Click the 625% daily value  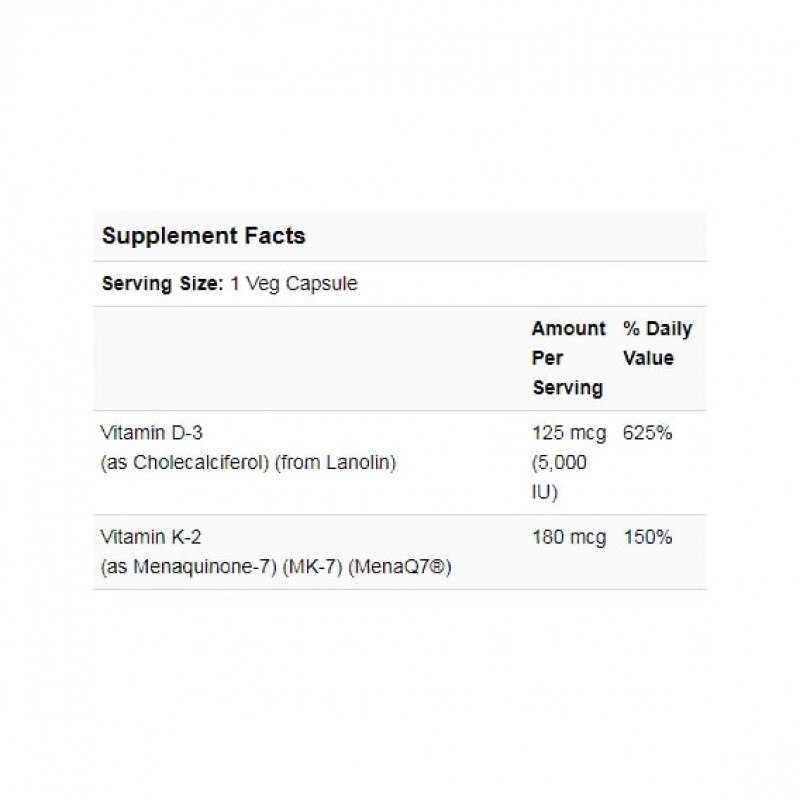point(647,434)
